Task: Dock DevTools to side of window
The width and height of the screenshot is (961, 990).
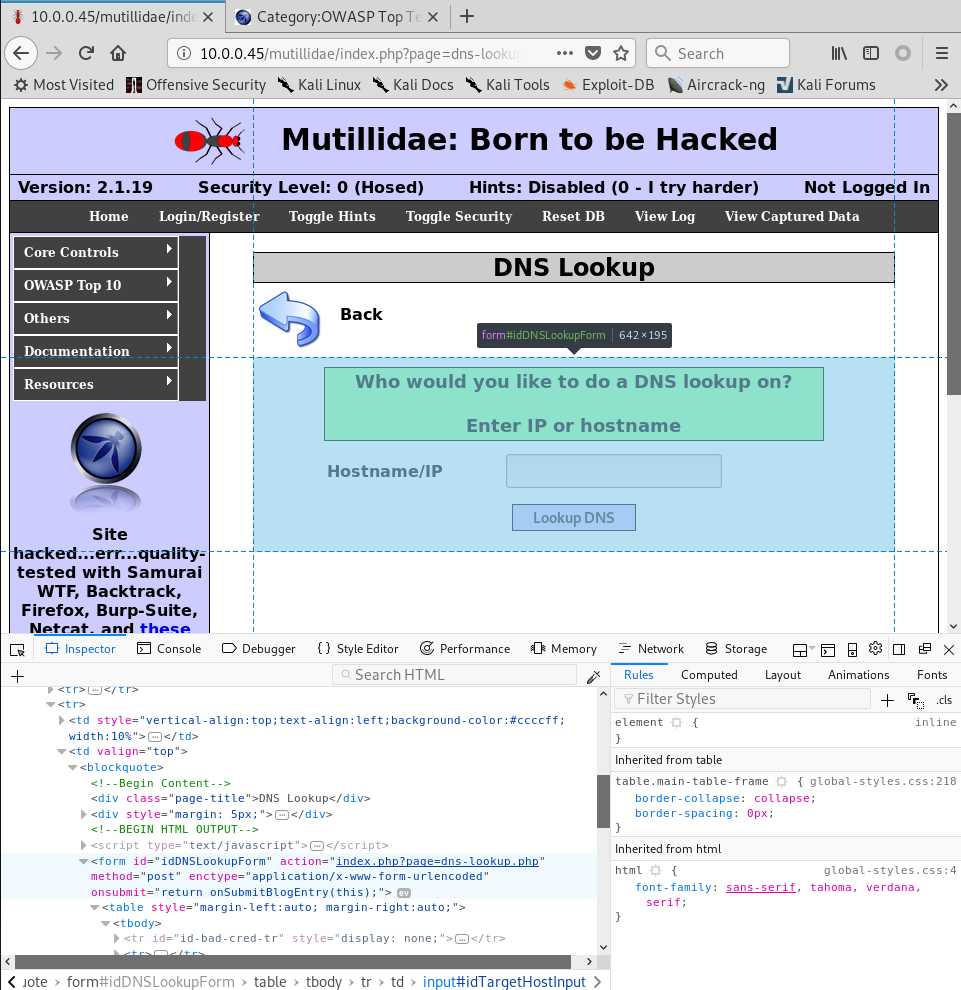Action: [x=899, y=650]
